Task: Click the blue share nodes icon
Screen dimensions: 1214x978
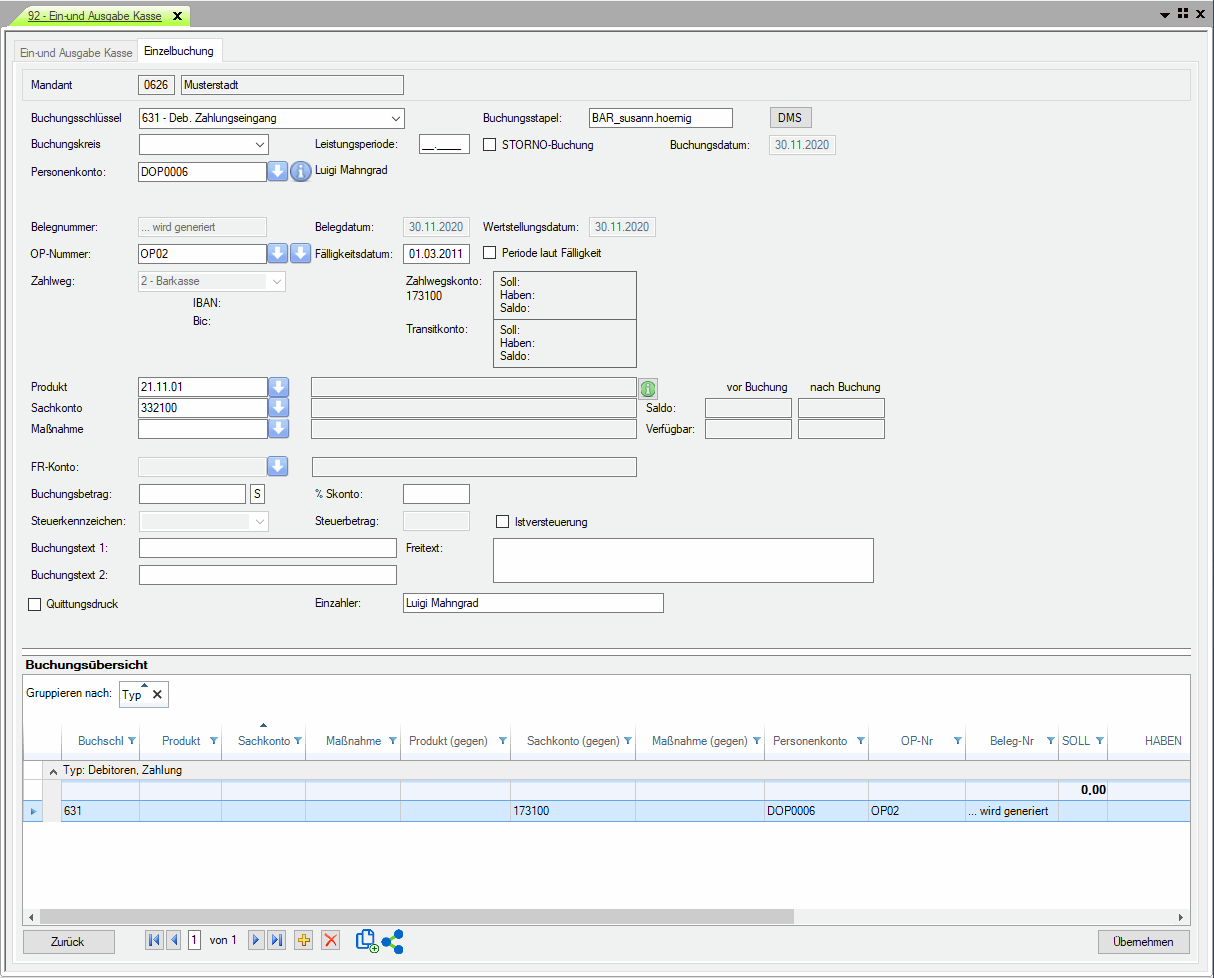Action: tap(393, 941)
